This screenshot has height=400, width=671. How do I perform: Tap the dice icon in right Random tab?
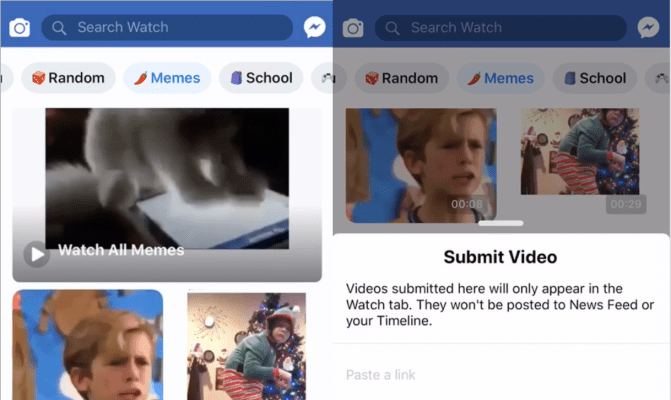click(372, 78)
